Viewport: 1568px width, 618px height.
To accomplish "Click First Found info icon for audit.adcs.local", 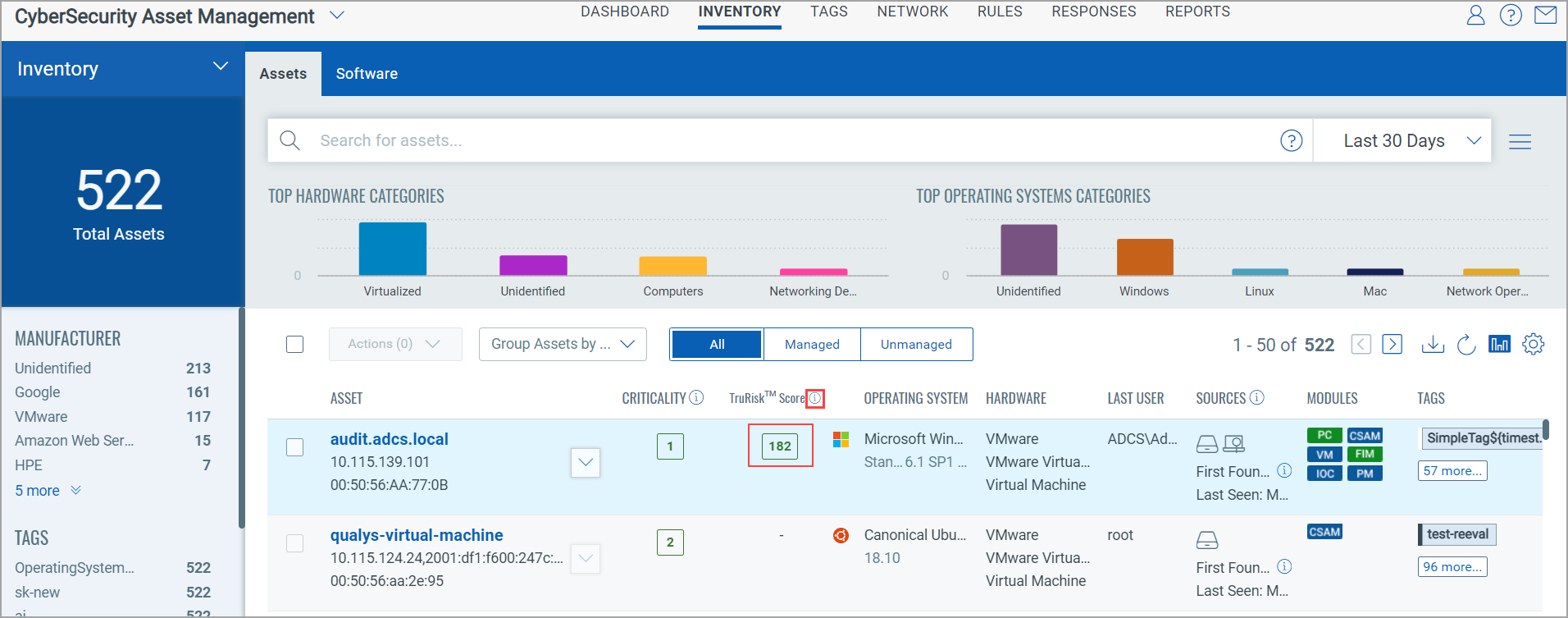I will coord(1285,470).
